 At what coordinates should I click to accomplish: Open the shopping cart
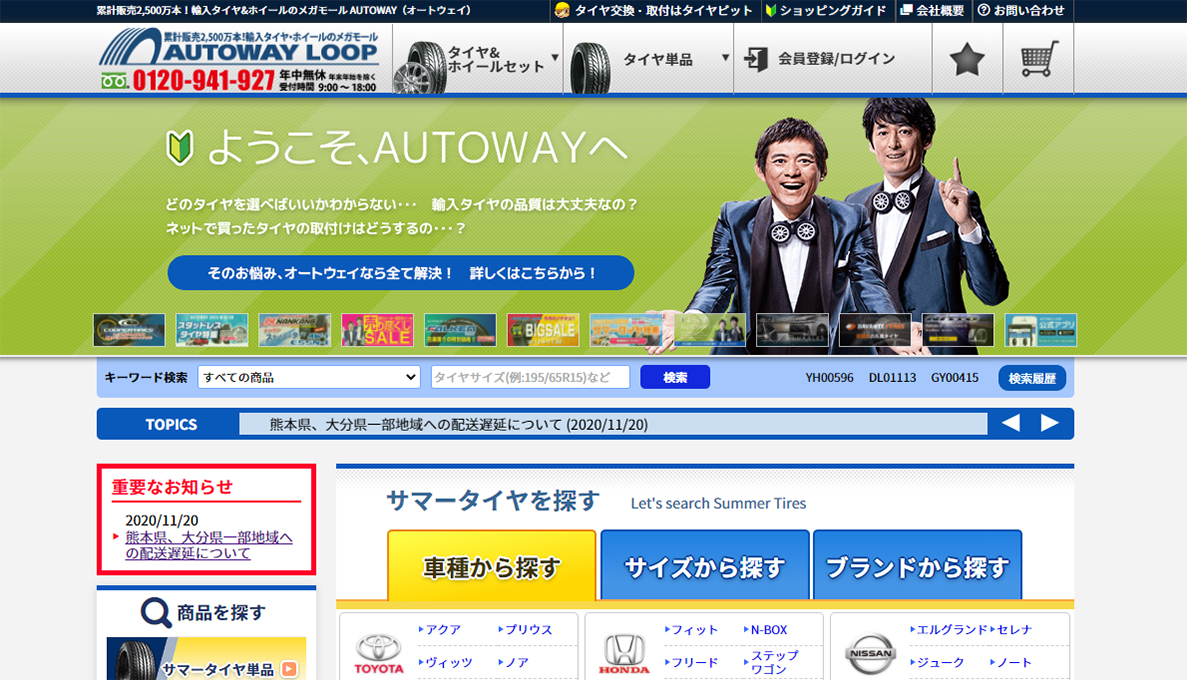tap(1039, 59)
